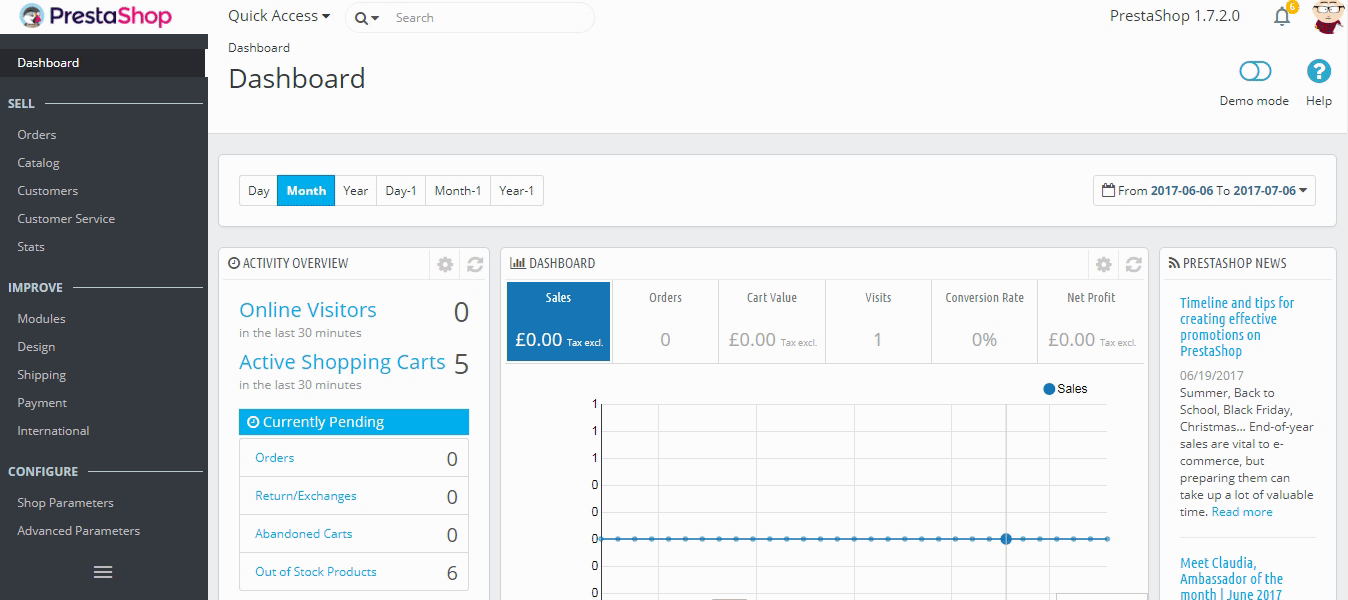Toggle the Demo mode switch
Viewport: 1348px width, 600px height.
(1254, 72)
